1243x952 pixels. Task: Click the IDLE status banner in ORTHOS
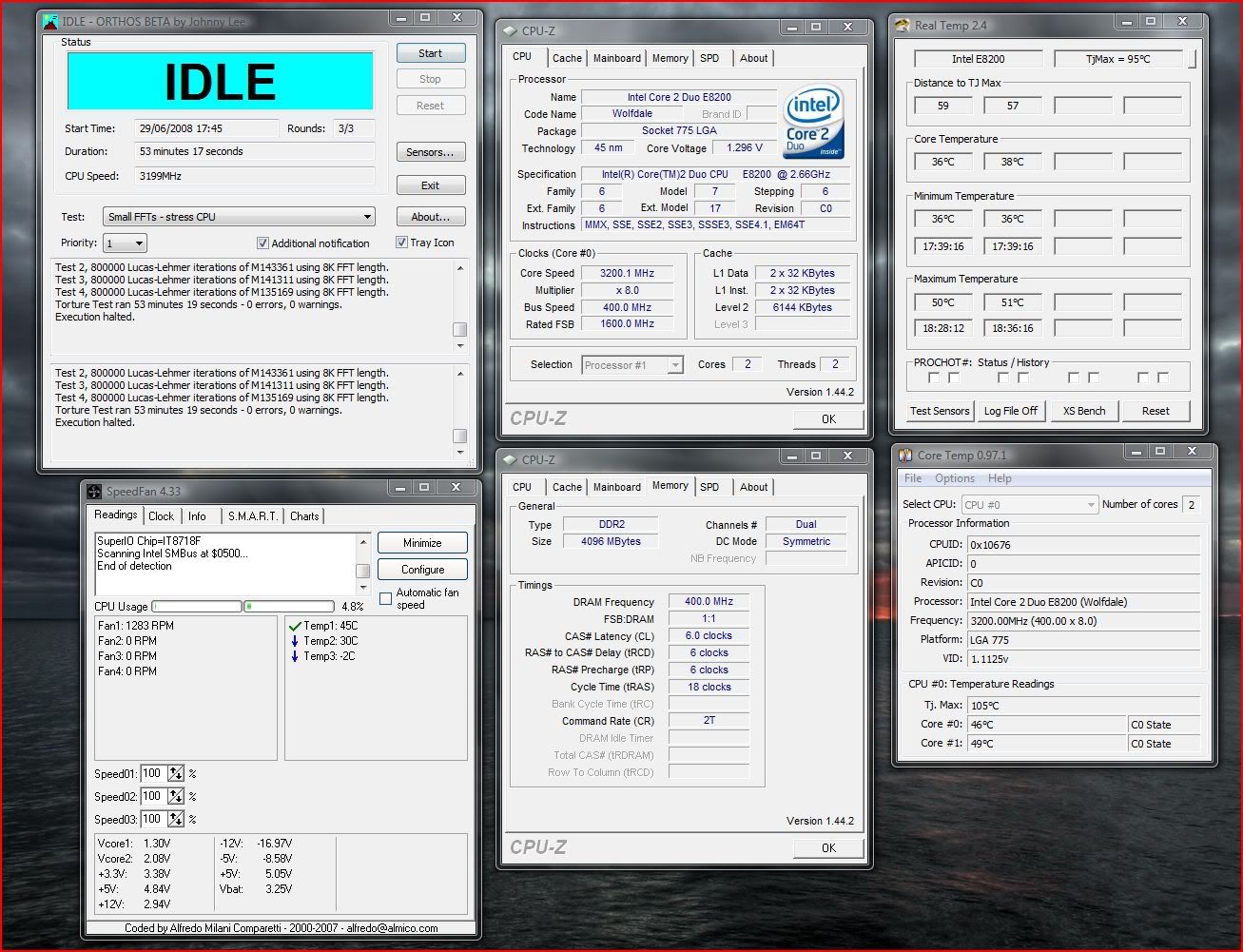click(x=221, y=81)
